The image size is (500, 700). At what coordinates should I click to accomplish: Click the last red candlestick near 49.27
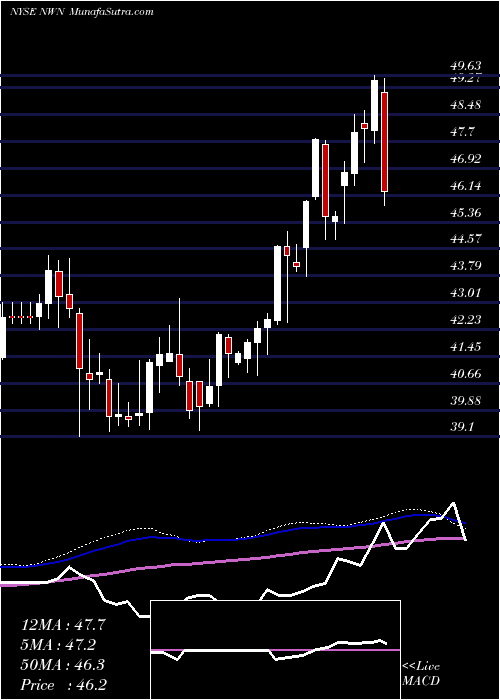384,142
